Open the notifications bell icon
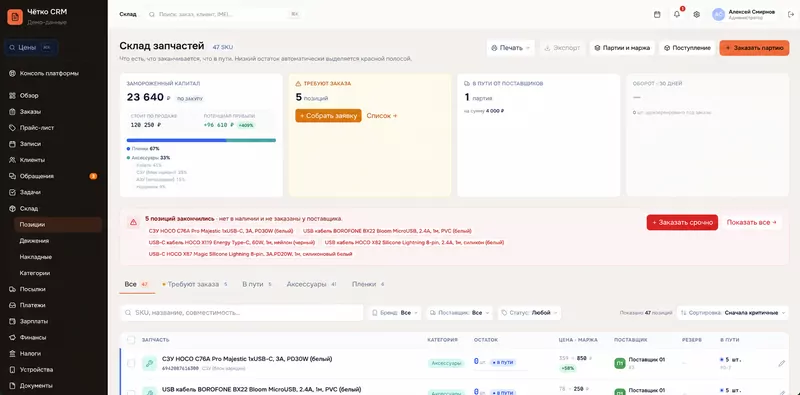The height and width of the screenshot is (395, 800). [677, 14]
